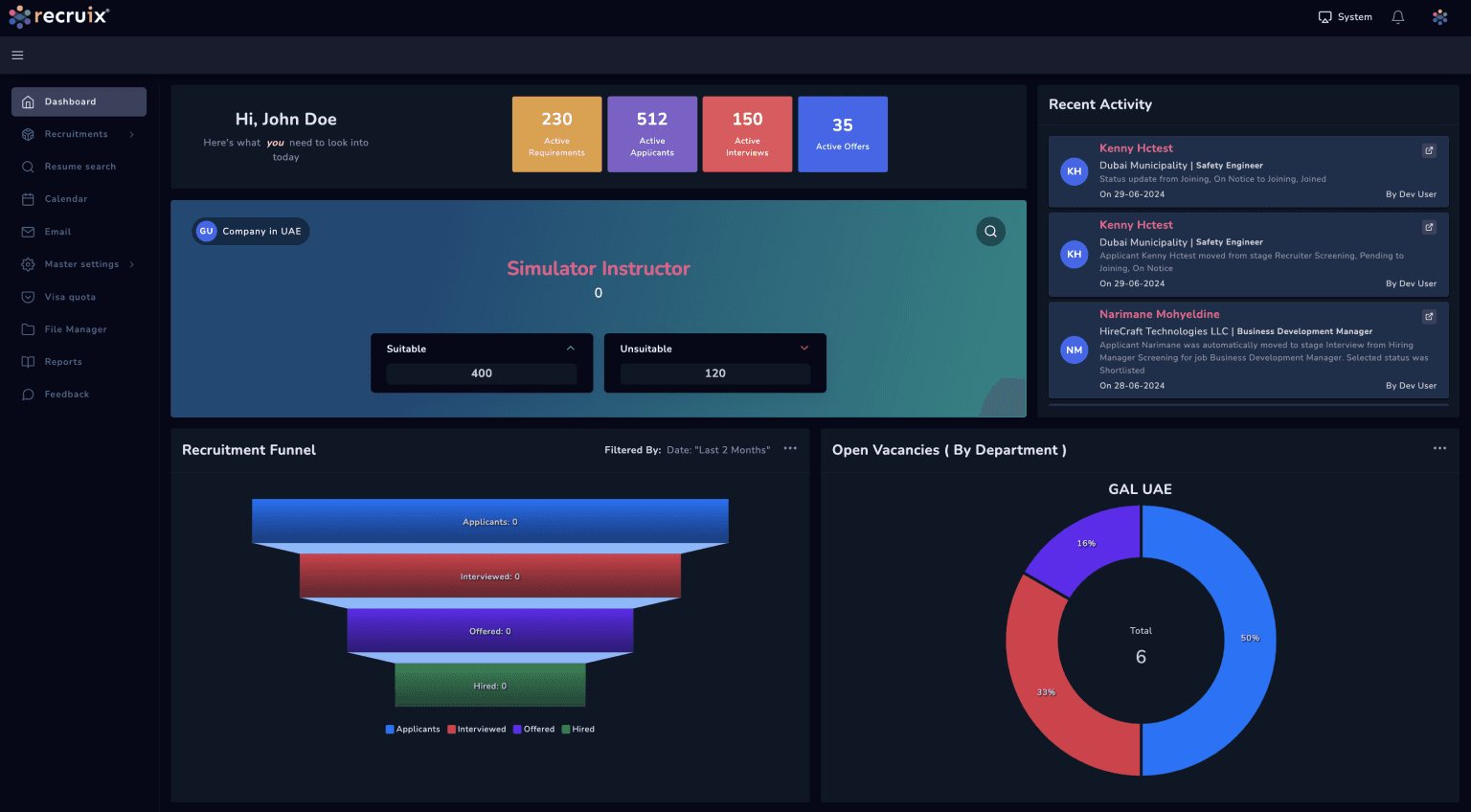The height and width of the screenshot is (812, 1471).
Task: Click the Active Requirements 230 card
Action: [x=556, y=134]
